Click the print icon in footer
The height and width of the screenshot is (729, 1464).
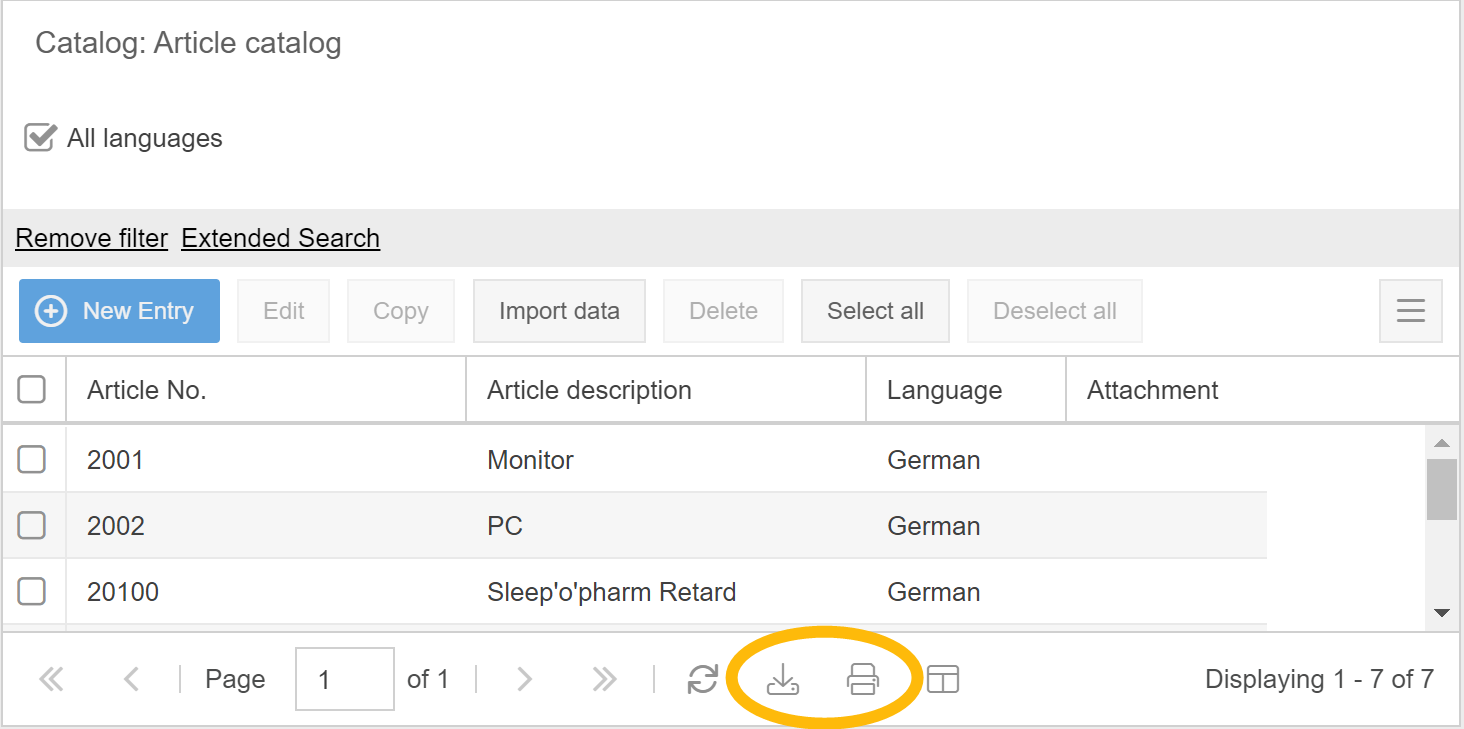(x=862, y=680)
